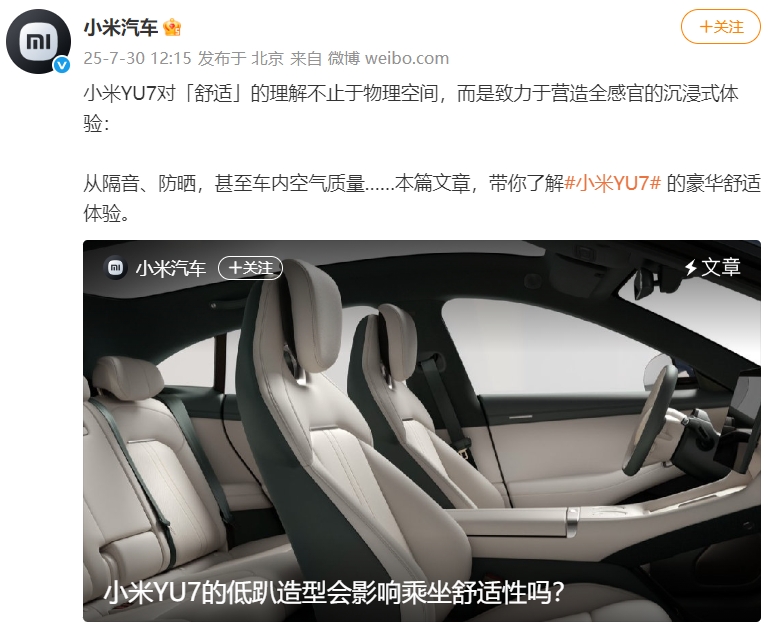The image size is (772, 626).
Task: Click the 发布于 北京 location text
Action: point(241,58)
